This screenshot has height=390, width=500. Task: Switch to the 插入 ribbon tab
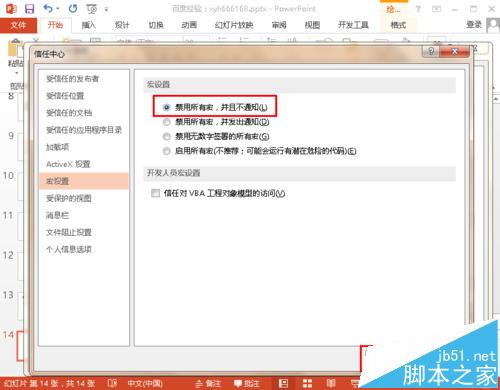click(x=89, y=25)
